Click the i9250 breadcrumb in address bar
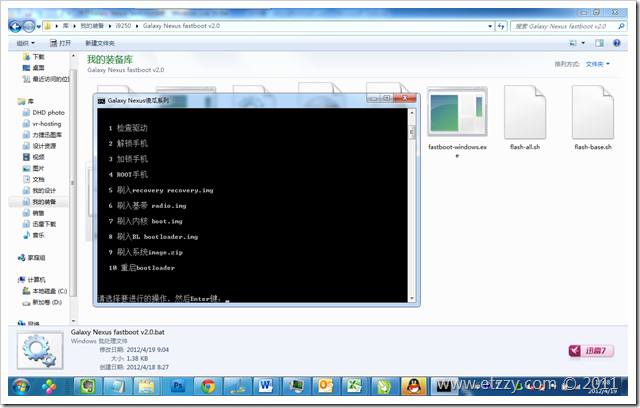 (123, 26)
